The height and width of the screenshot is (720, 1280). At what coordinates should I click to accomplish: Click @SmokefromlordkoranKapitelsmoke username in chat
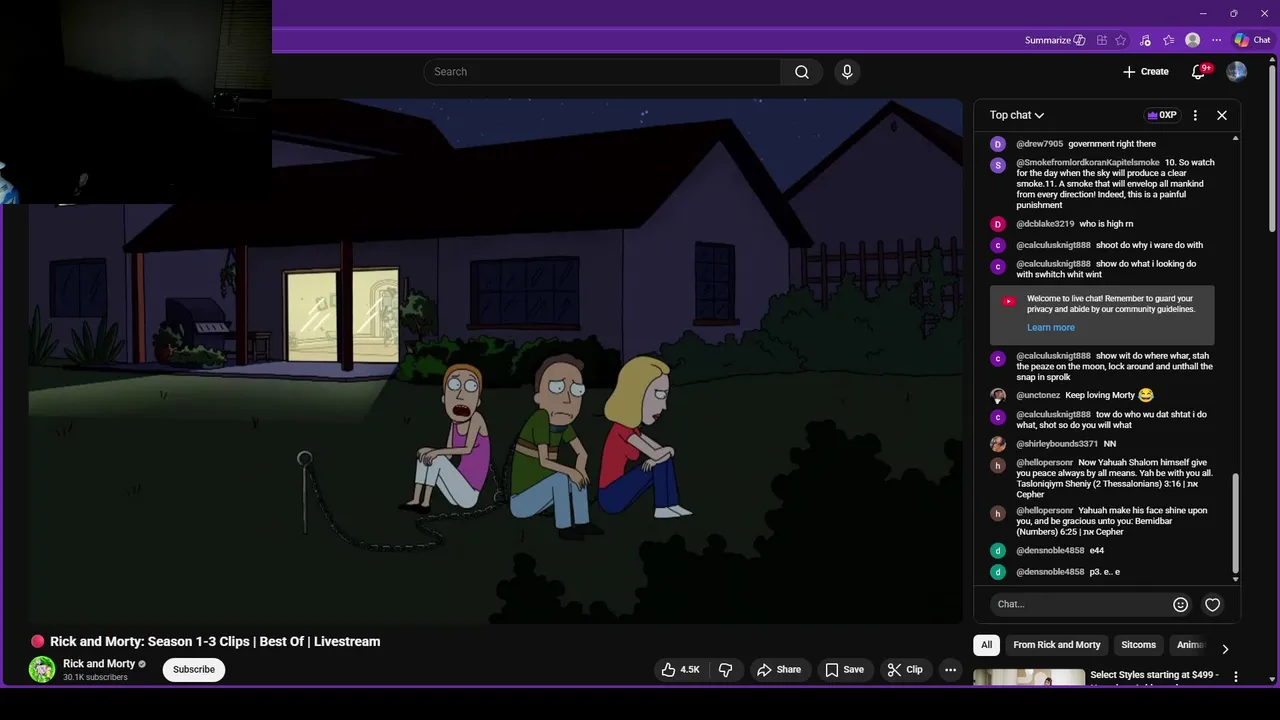pos(1088,163)
